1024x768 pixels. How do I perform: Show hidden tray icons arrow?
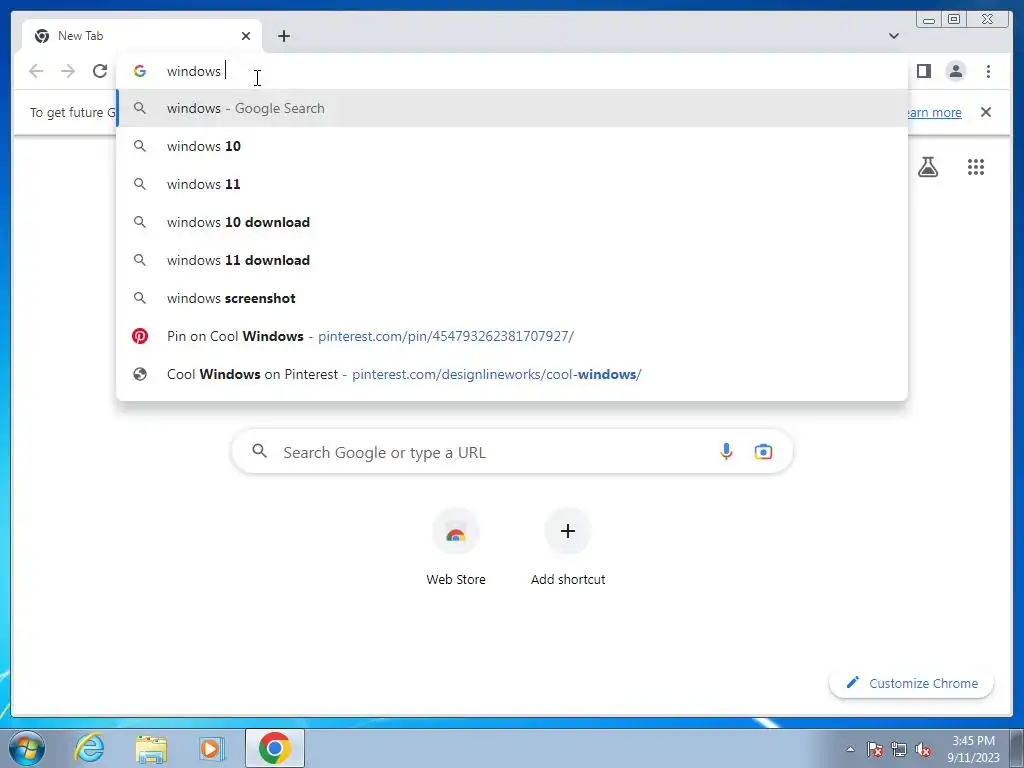(x=850, y=749)
